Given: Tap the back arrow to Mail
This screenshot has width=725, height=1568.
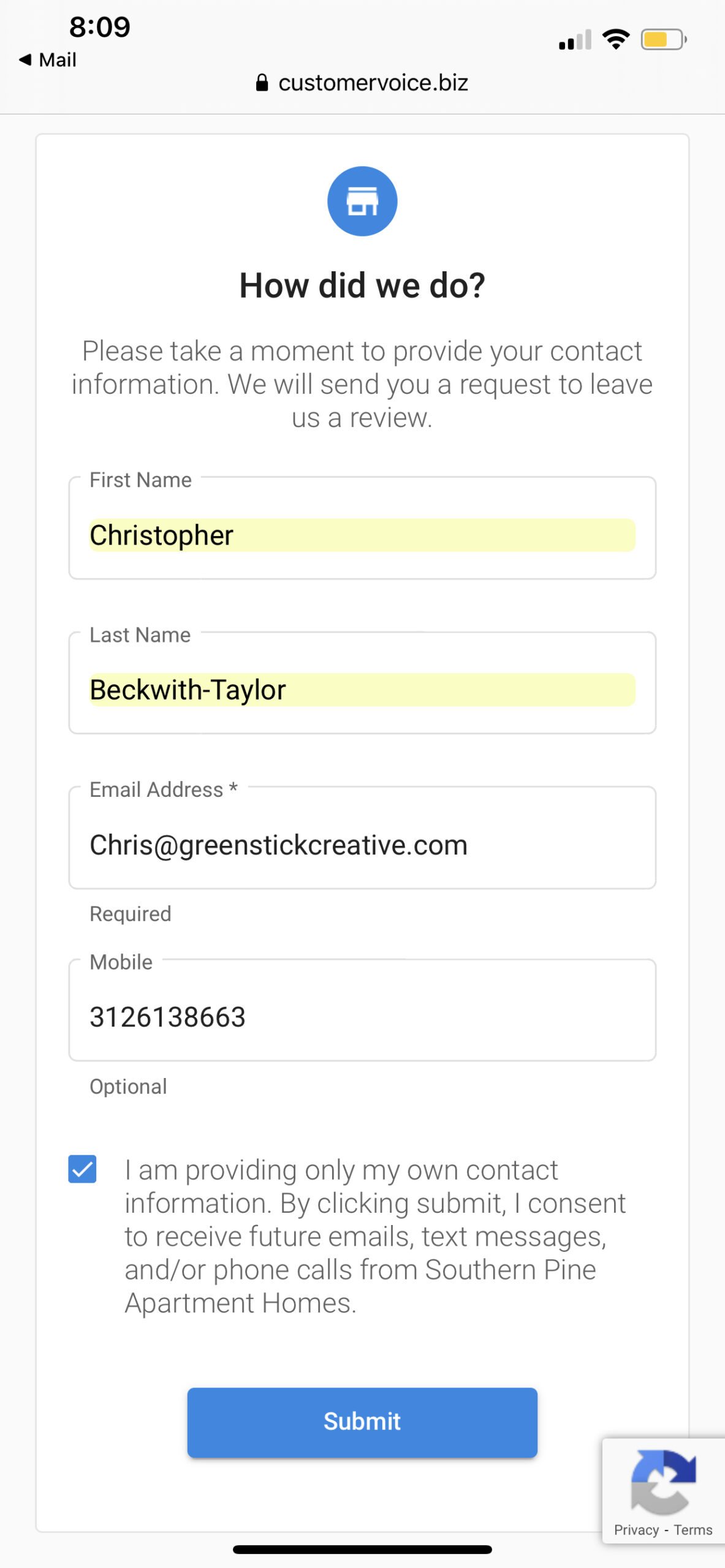Looking at the screenshot, I should (25, 59).
